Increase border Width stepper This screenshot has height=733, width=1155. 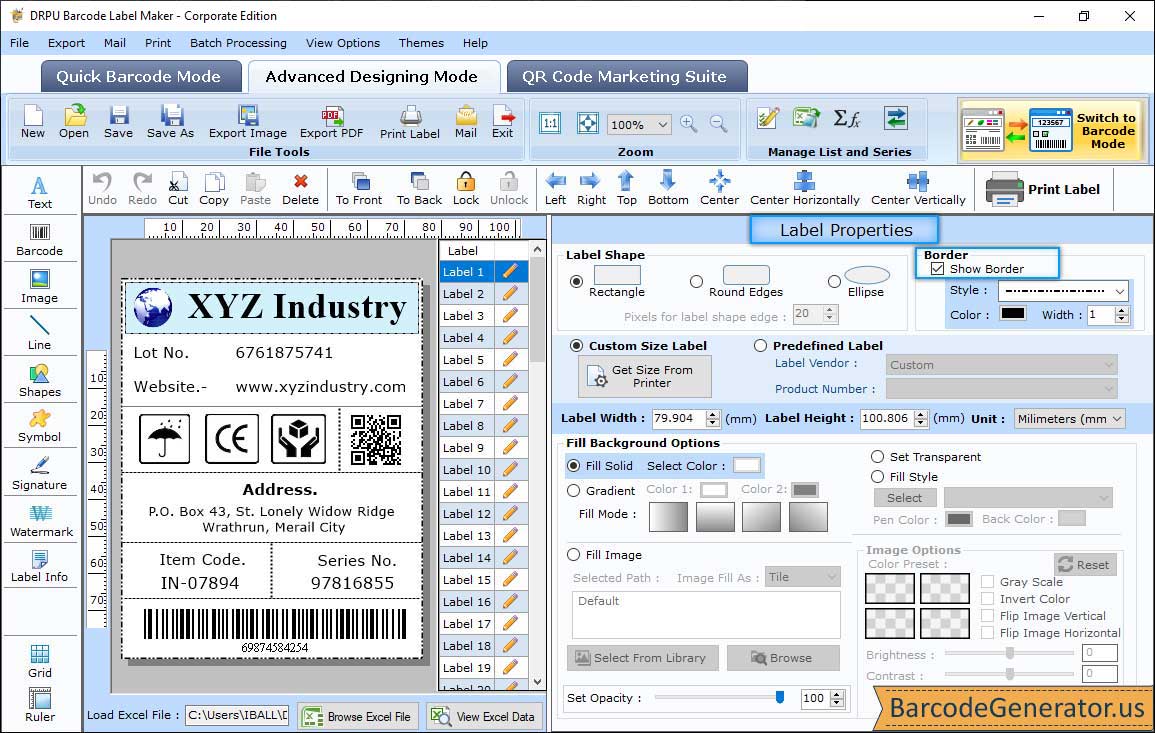coord(1121,310)
